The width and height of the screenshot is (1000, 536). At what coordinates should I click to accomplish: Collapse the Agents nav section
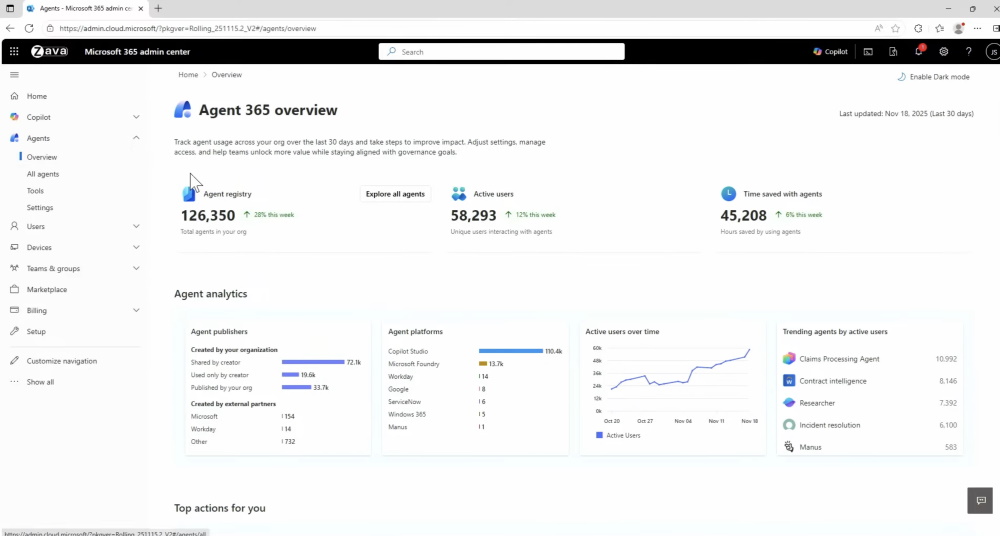(136, 138)
